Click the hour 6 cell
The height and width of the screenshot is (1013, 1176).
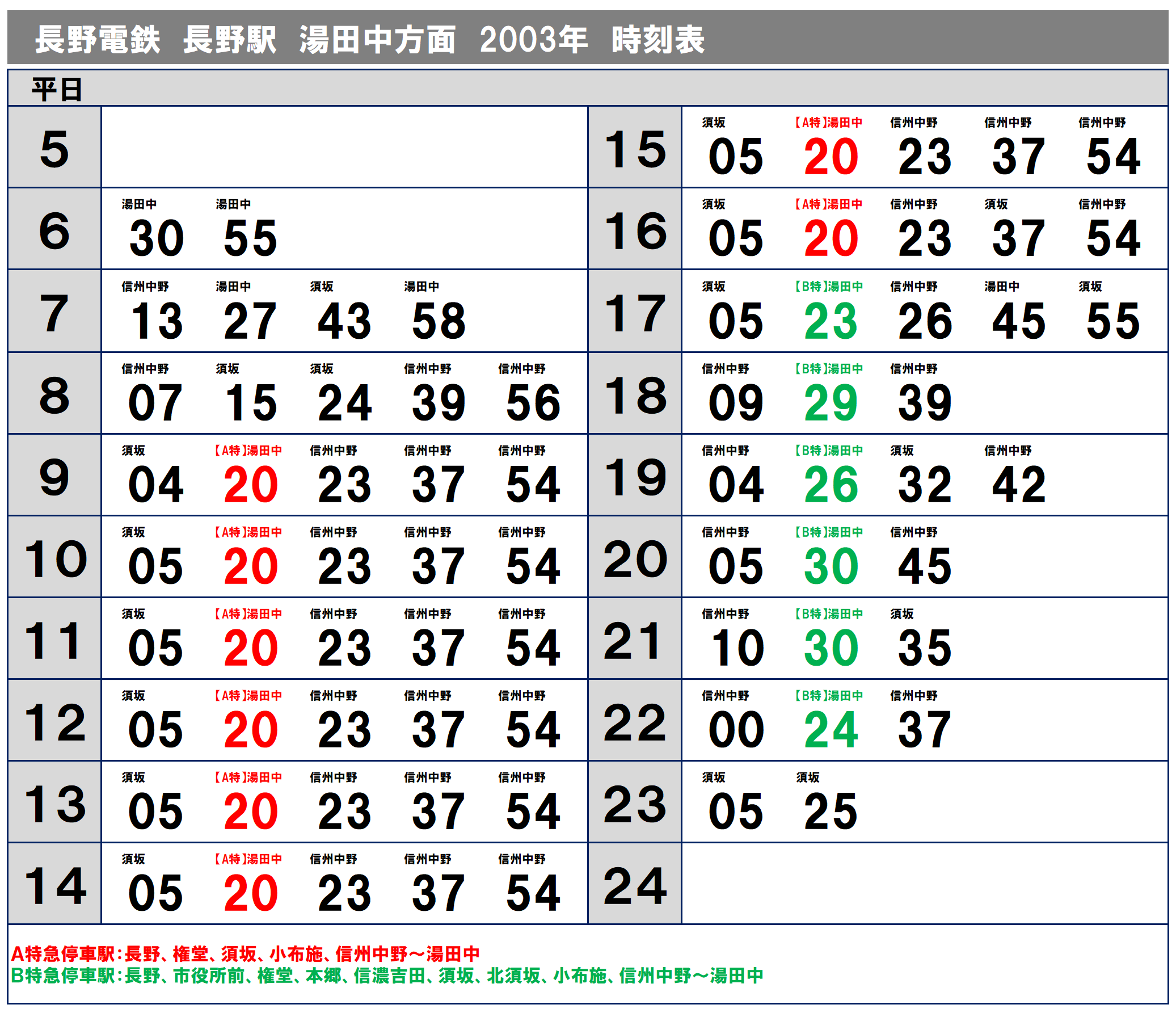54,229
